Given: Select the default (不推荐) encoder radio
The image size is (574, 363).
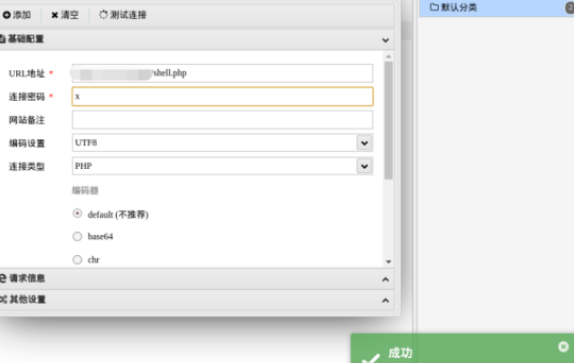Looking at the screenshot, I should click(x=77, y=214).
